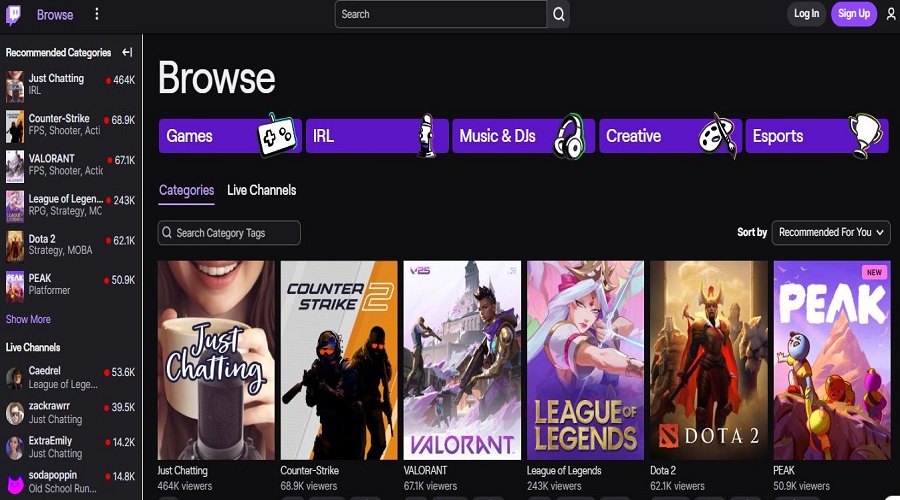Click zackrawrr name in Live Channels
The height and width of the screenshot is (500, 900).
tap(49, 406)
